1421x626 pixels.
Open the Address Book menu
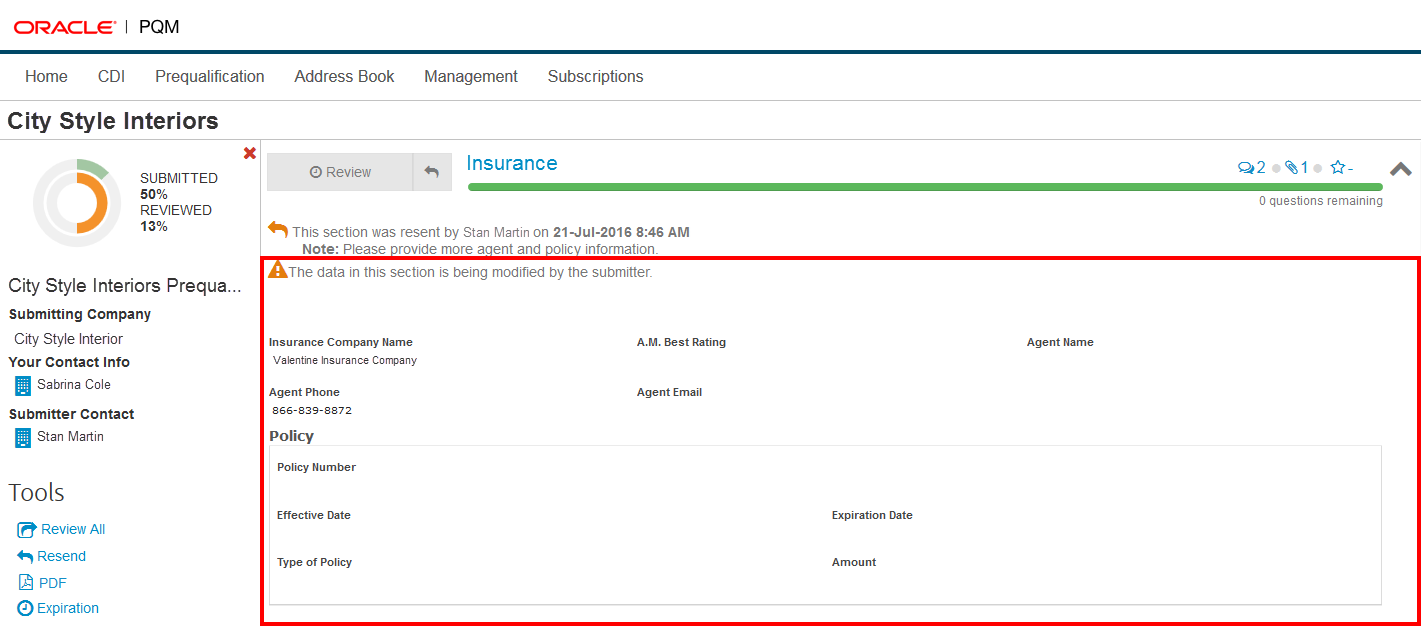(344, 76)
